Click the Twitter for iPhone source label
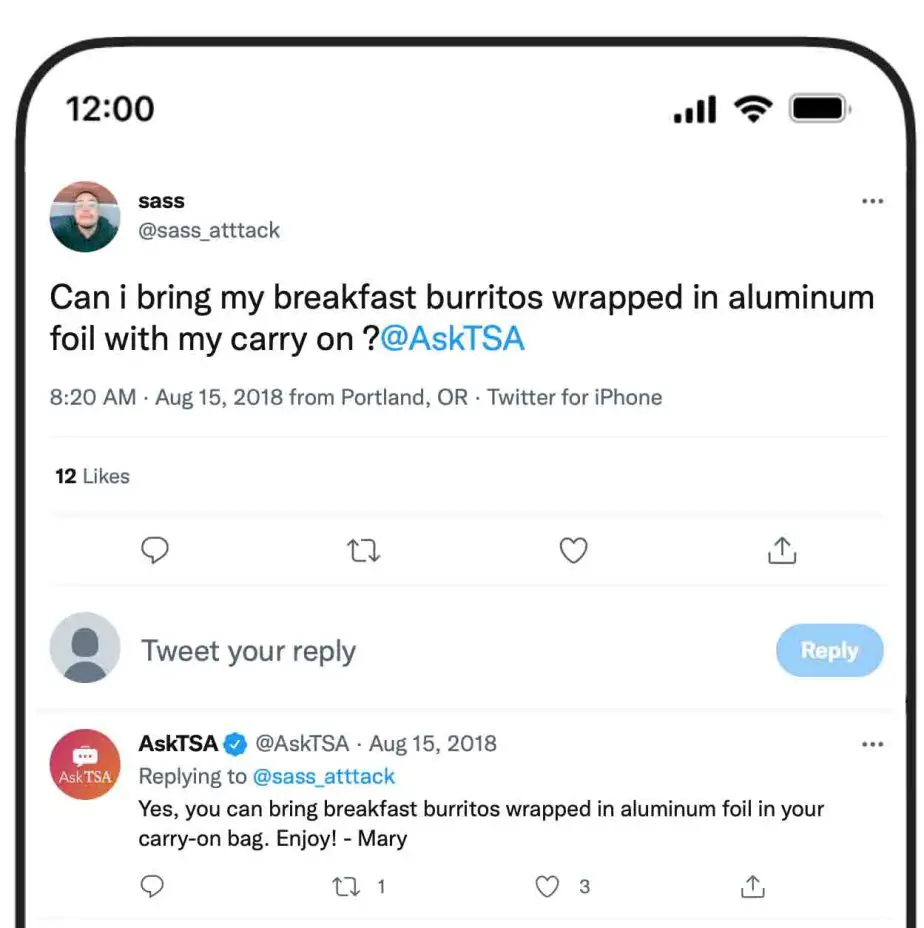This screenshot has width=924, height=928. [574, 397]
